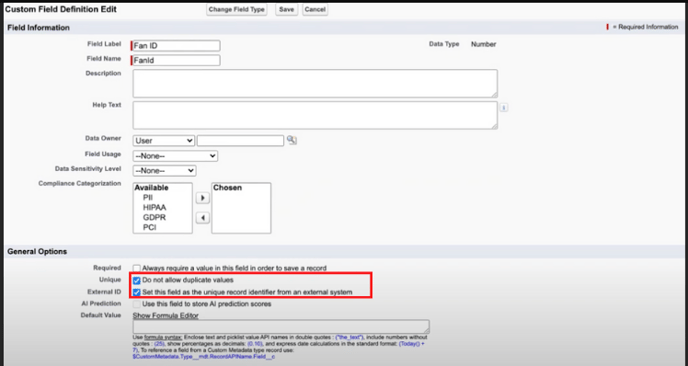The width and height of the screenshot is (688, 366).
Task: Show Help Text info icon
Action: (504, 108)
